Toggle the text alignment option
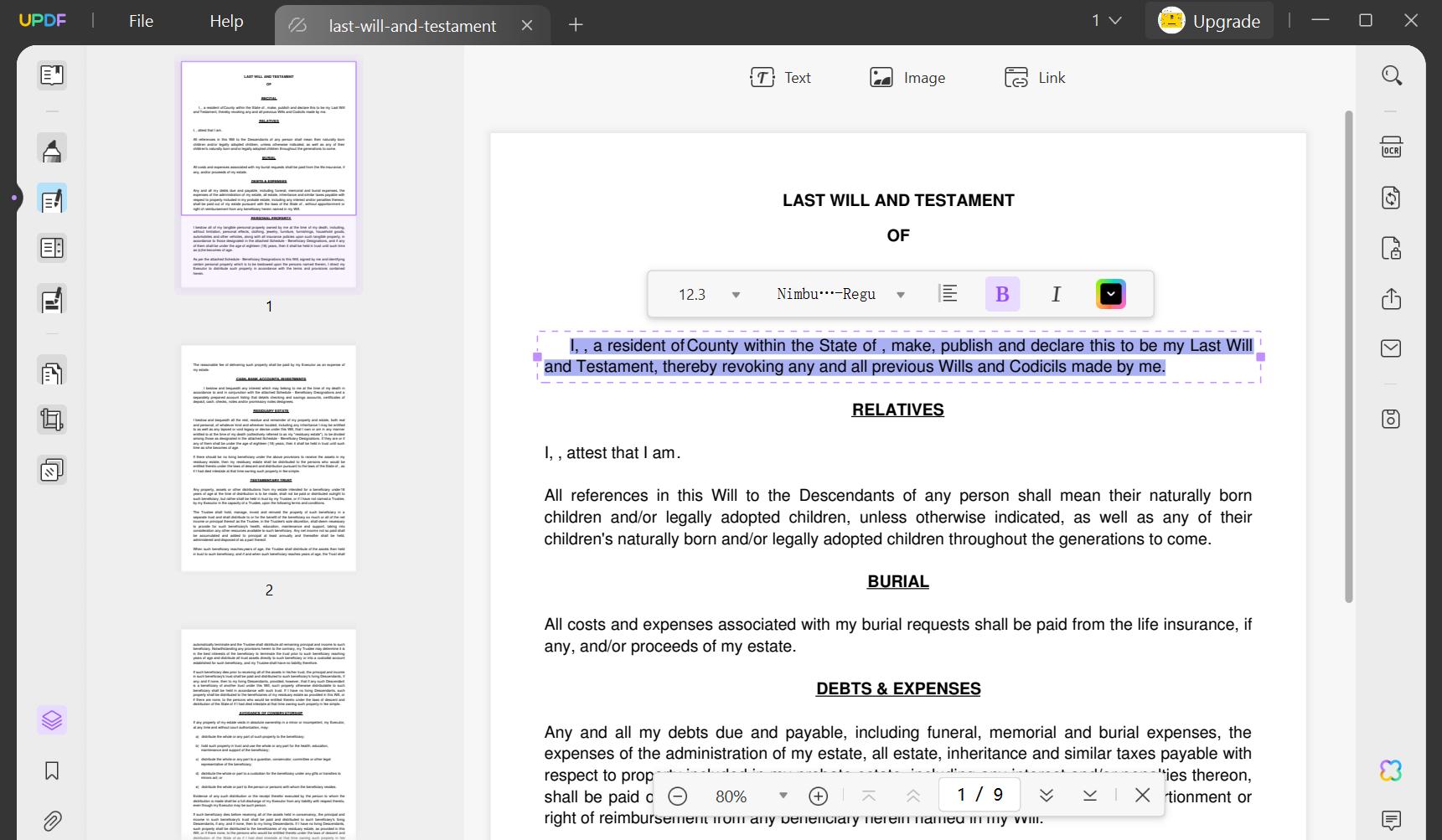 (x=948, y=294)
